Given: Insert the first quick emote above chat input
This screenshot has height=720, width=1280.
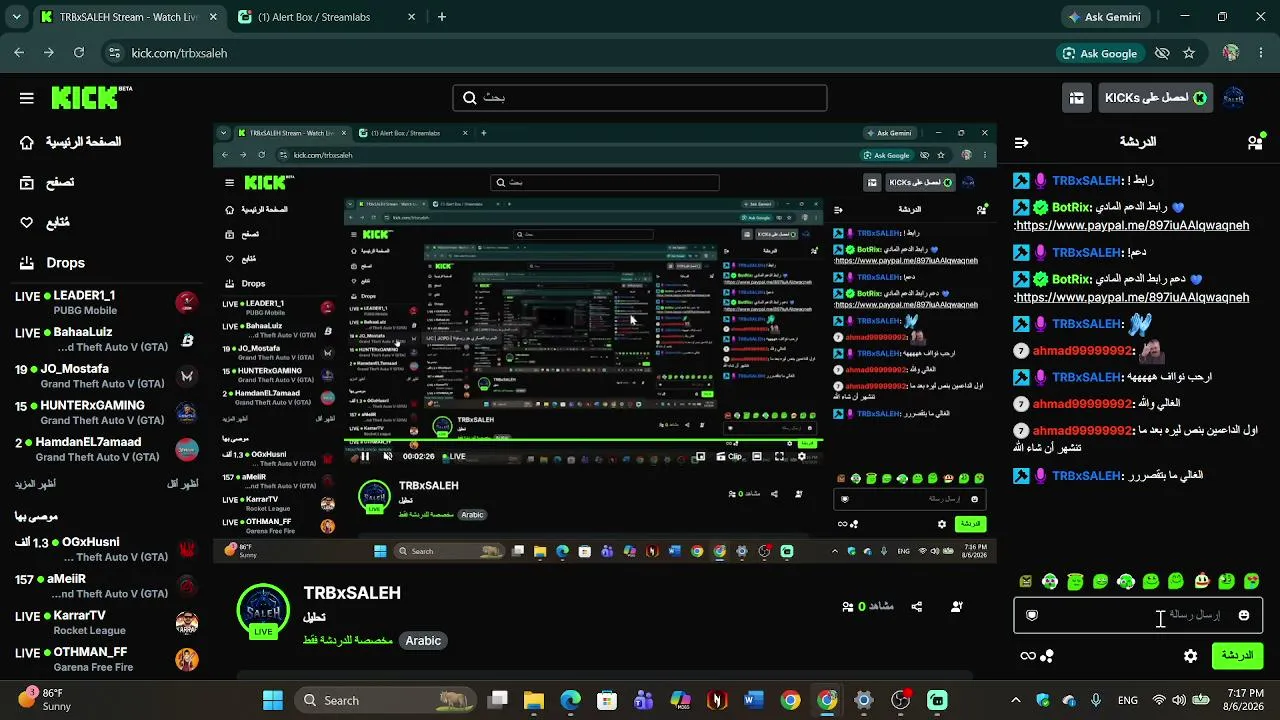Looking at the screenshot, I should [x=1025, y=581].
